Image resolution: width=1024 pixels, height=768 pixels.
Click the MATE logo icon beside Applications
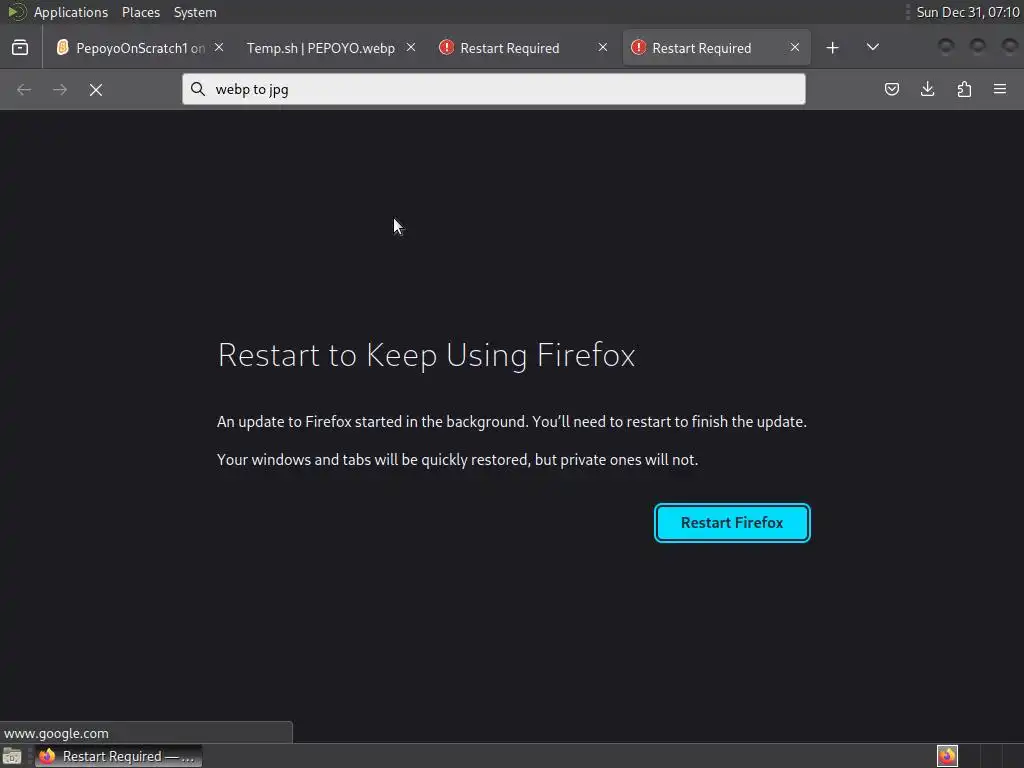pyautogui.click(x=16, y=12)
